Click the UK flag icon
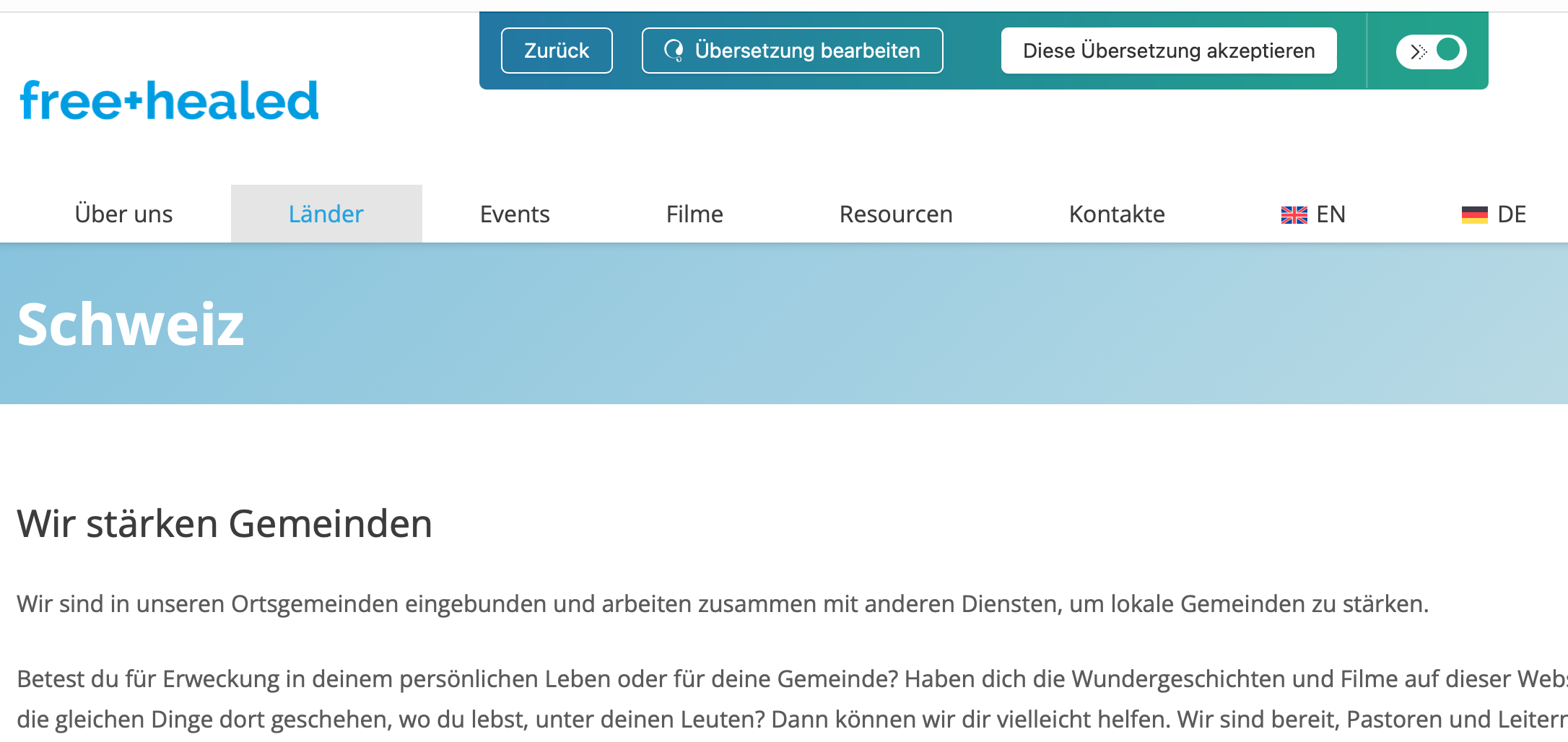The width and height of the screenshot is (1568, 742). pyautogui.click(x=1294, y=214)
